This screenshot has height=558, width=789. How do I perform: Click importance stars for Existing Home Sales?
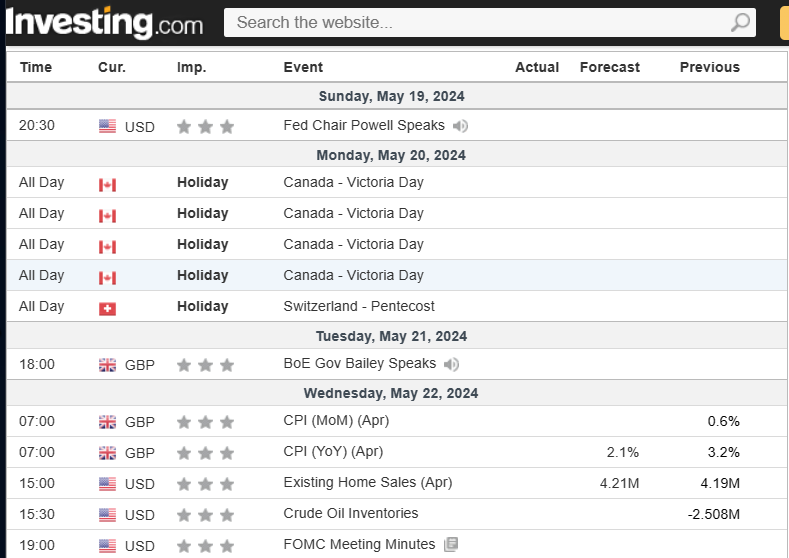coord(205,484)
